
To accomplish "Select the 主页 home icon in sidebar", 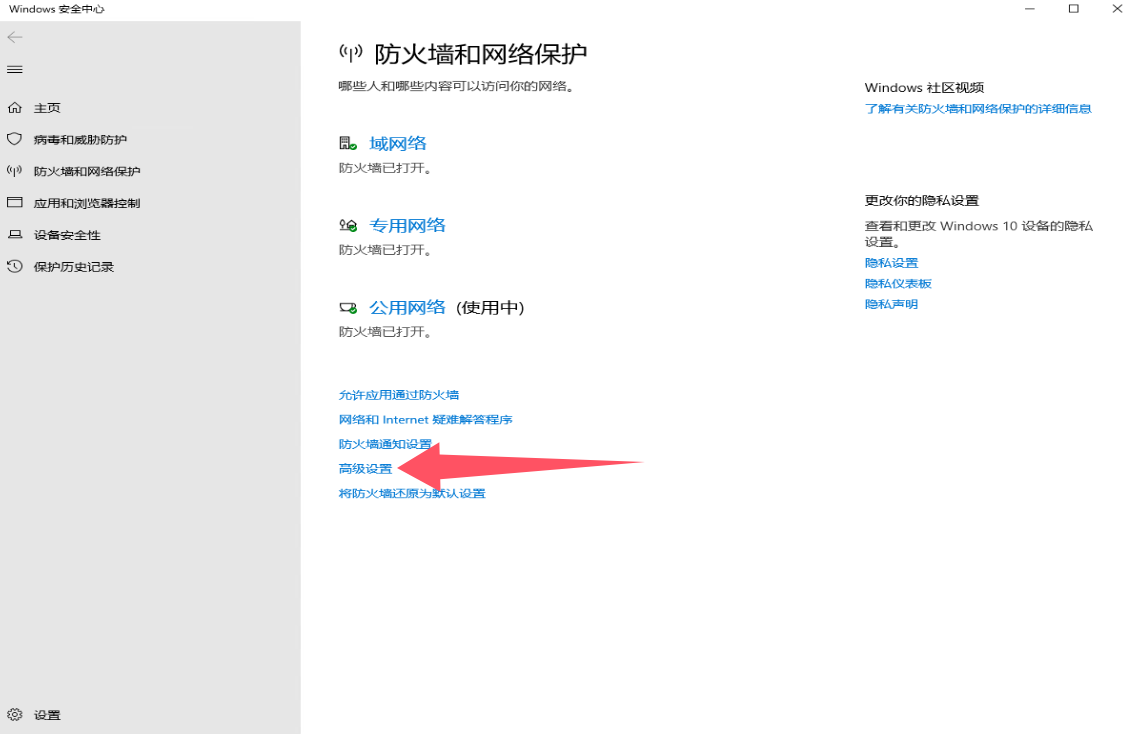I will (x=14, y=107).
